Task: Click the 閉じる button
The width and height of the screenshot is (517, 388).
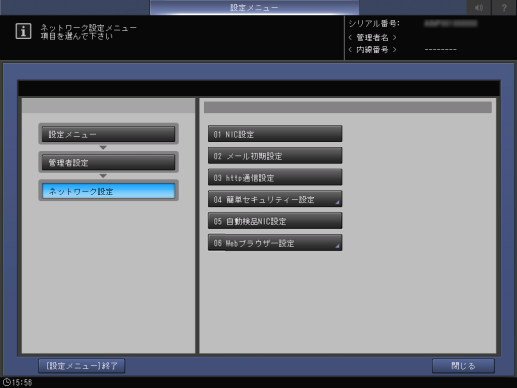Action: click(x=463, y=366)
